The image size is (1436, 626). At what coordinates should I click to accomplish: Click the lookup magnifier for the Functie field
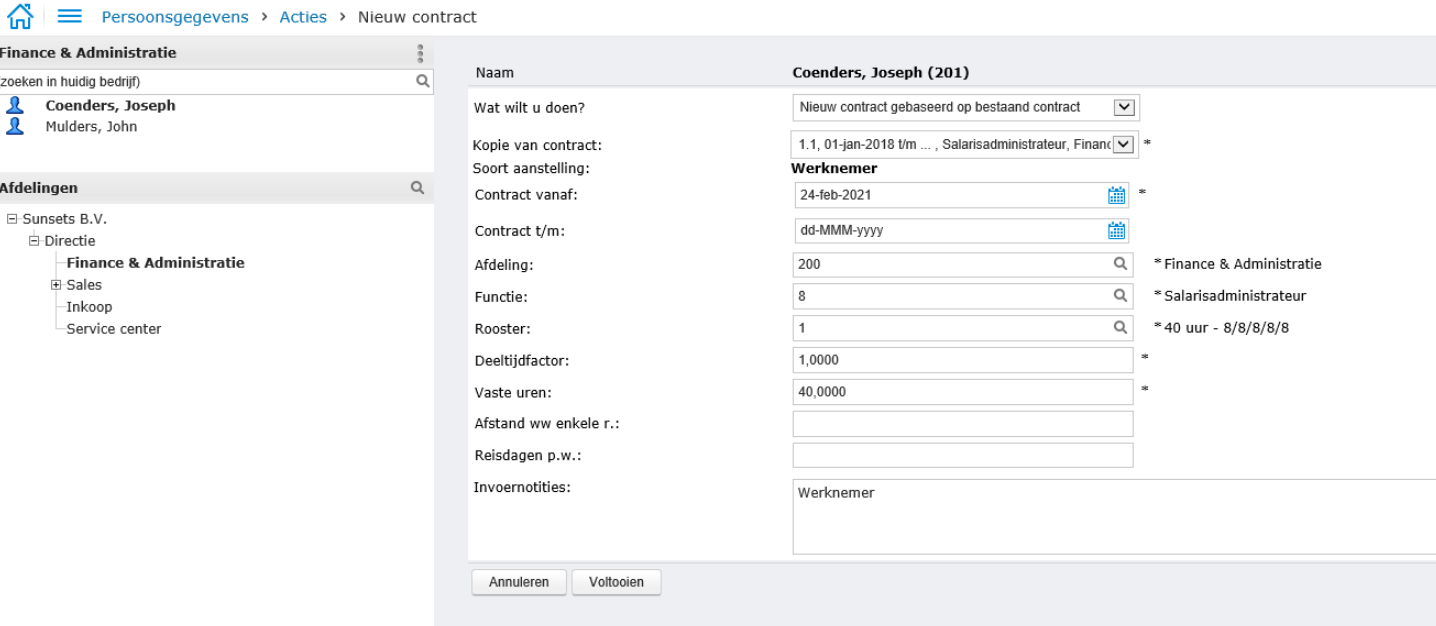pyautogui.click(x=1119, y=296)
